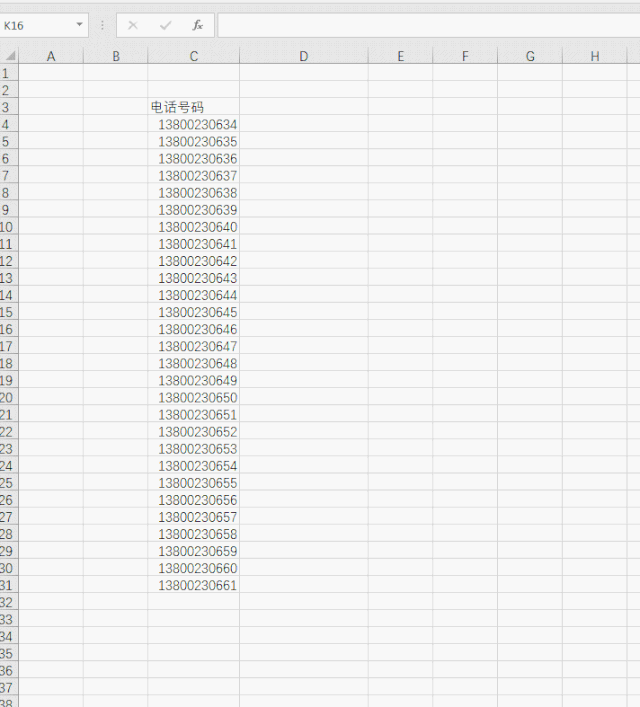Select cell containing 13800230661
This screenshot has height=707, width=640.
coord(193,585)
